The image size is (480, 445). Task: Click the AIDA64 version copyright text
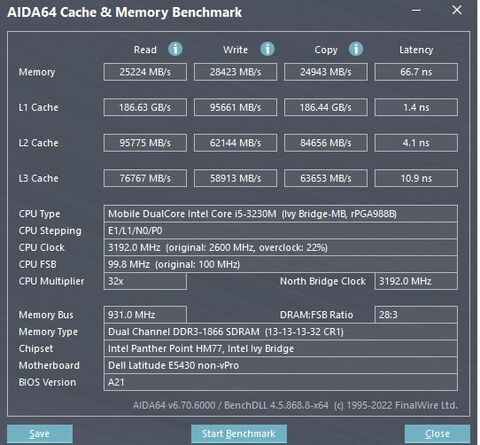coord(295,405)
